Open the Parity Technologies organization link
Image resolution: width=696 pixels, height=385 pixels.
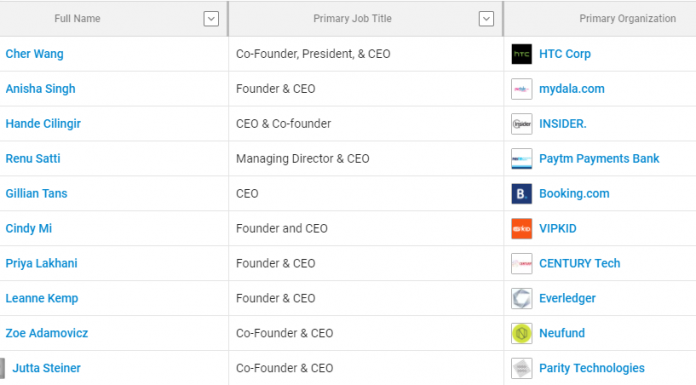click(592, 368)
